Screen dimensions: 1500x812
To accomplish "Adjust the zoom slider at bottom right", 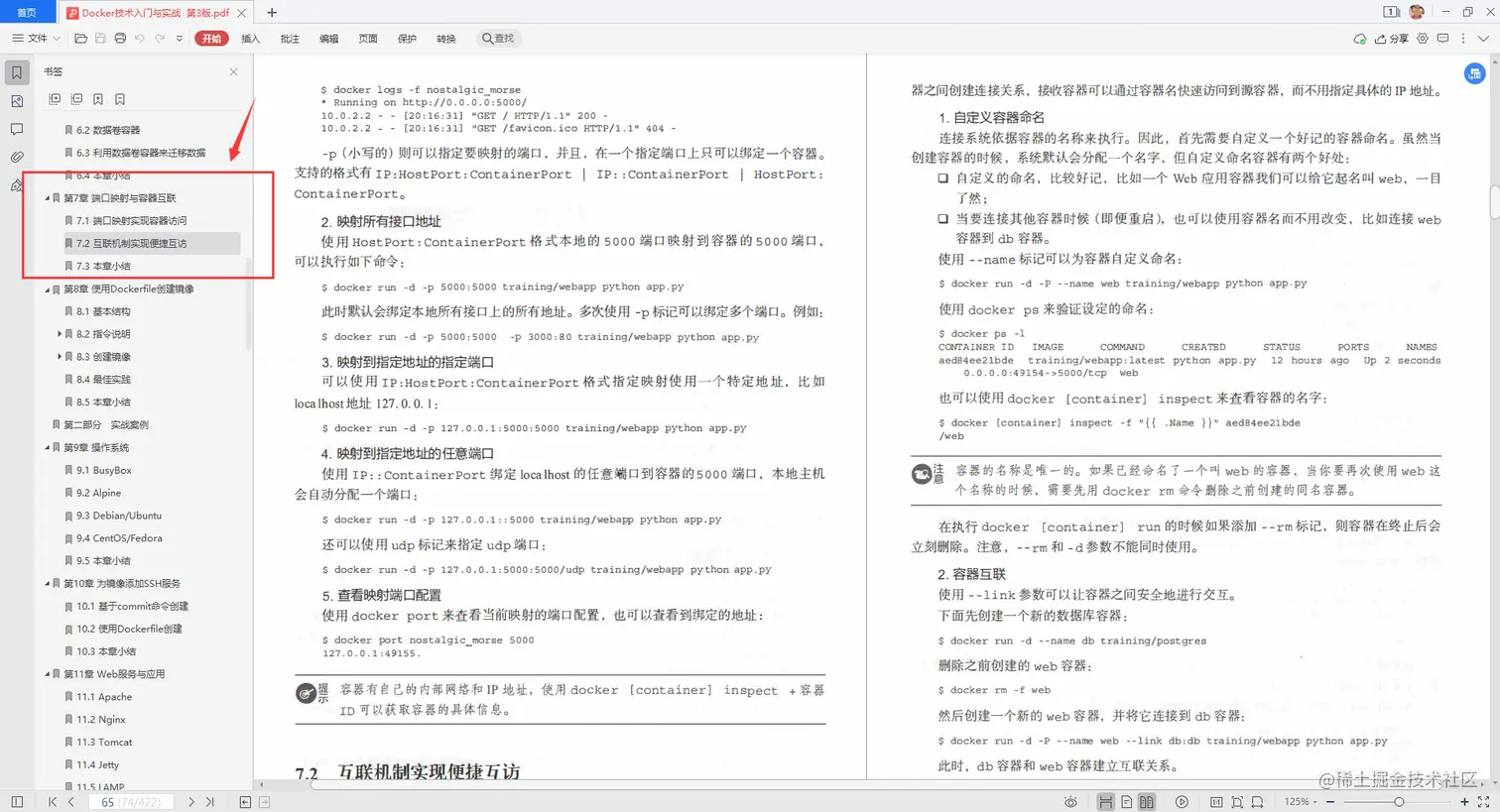I will click(x=1399, y=801).
